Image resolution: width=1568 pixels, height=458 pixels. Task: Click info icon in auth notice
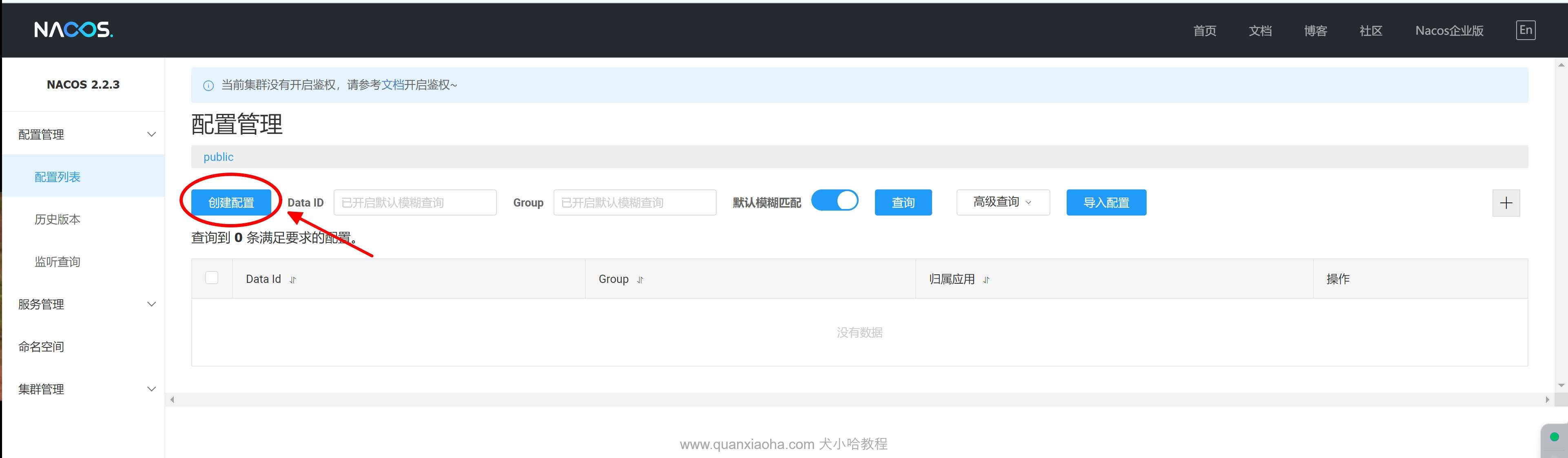(208, 85)
